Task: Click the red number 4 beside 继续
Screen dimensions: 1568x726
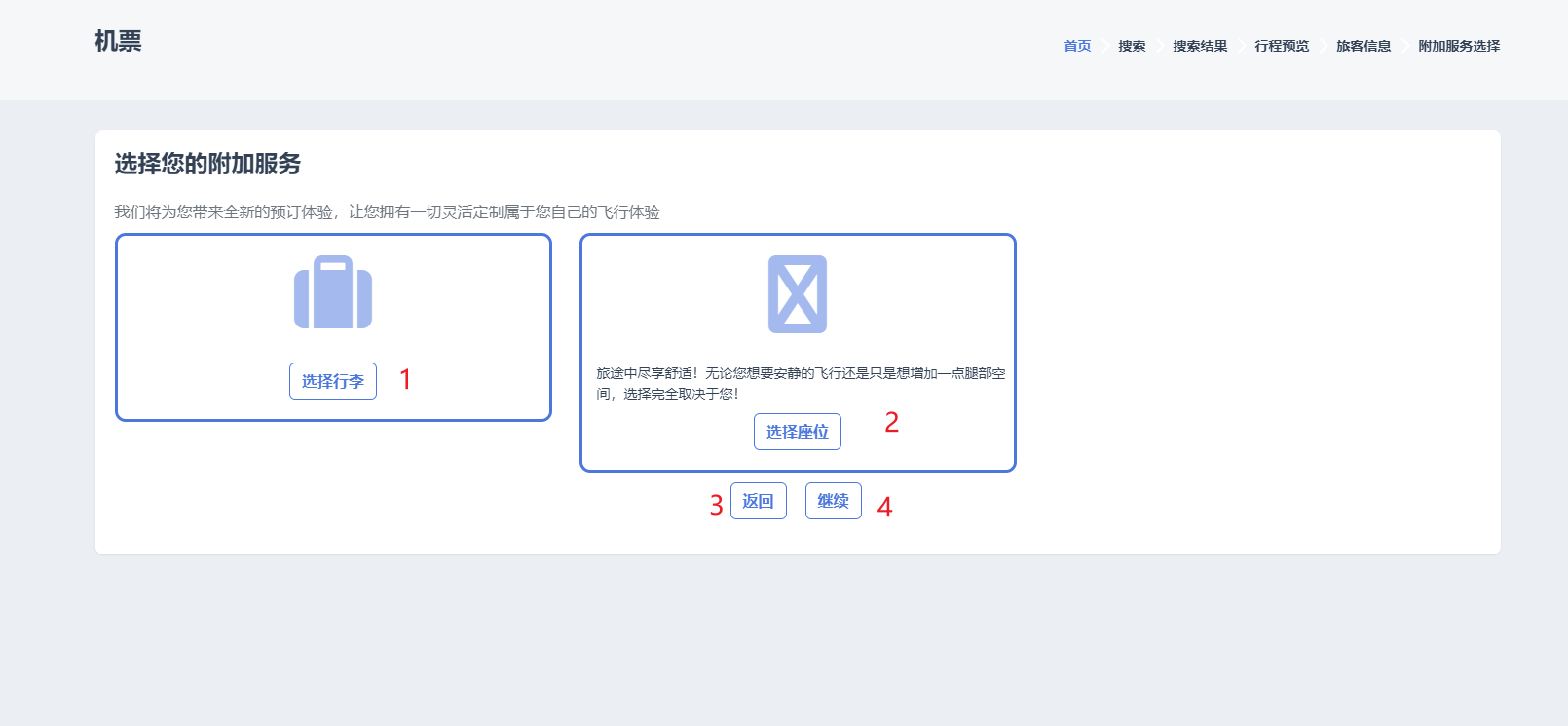Action: click(x=884, y=507)
